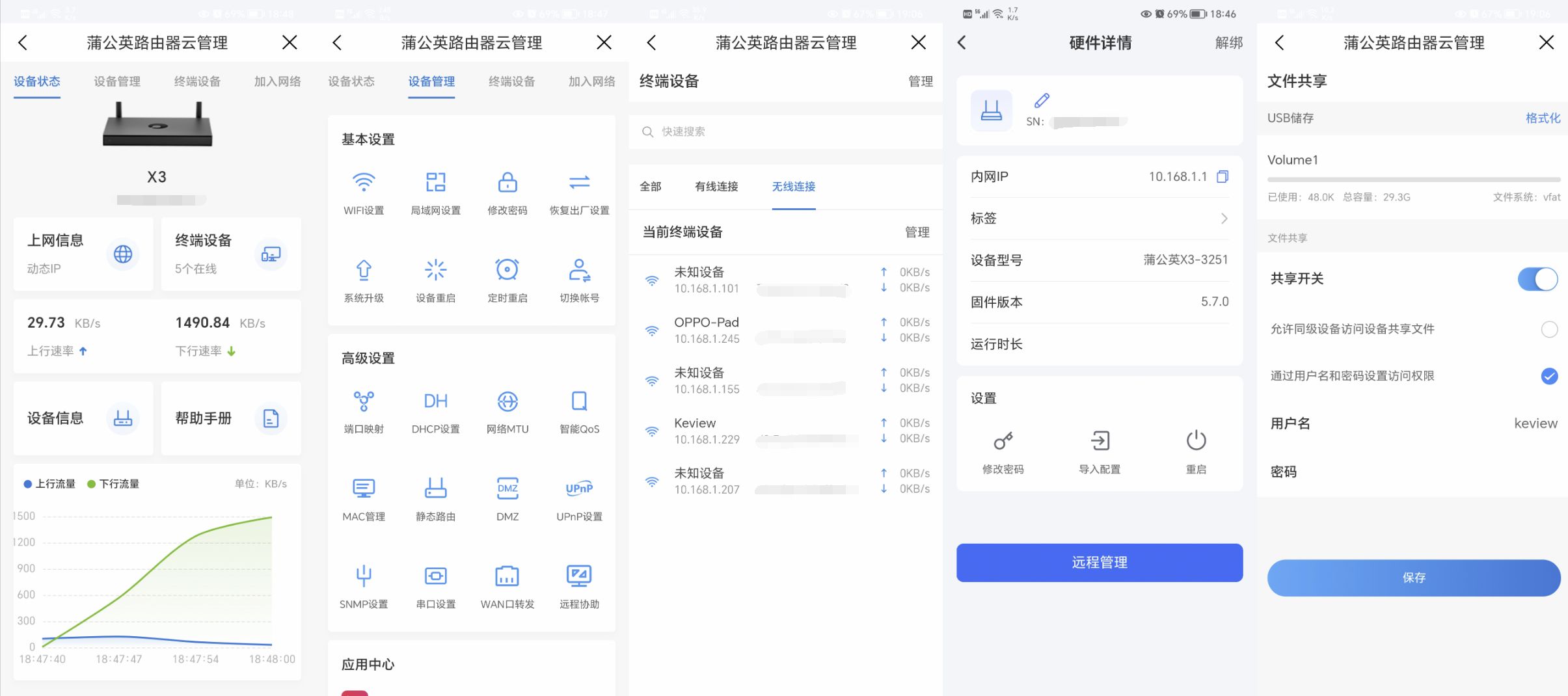The width and height of the screenshot is (1568, 696).
Task: Toggle the 共享开关 switch
Action: point(1537,279)
